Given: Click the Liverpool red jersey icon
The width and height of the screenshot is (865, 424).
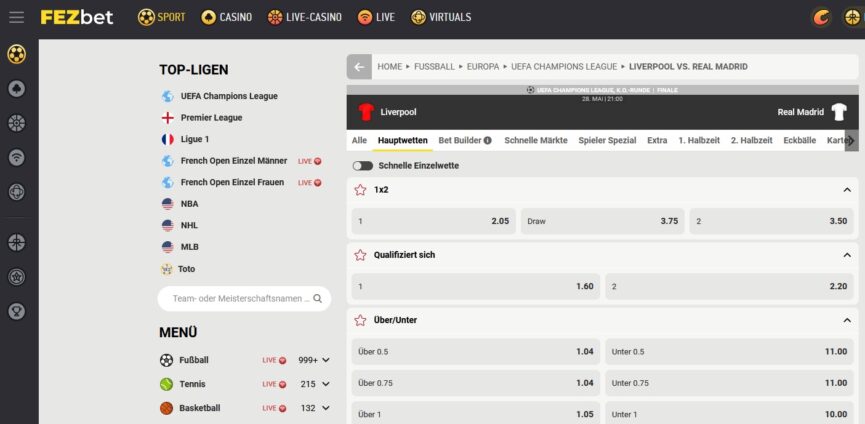Looking at the screenshot, I should click(366, 112).
